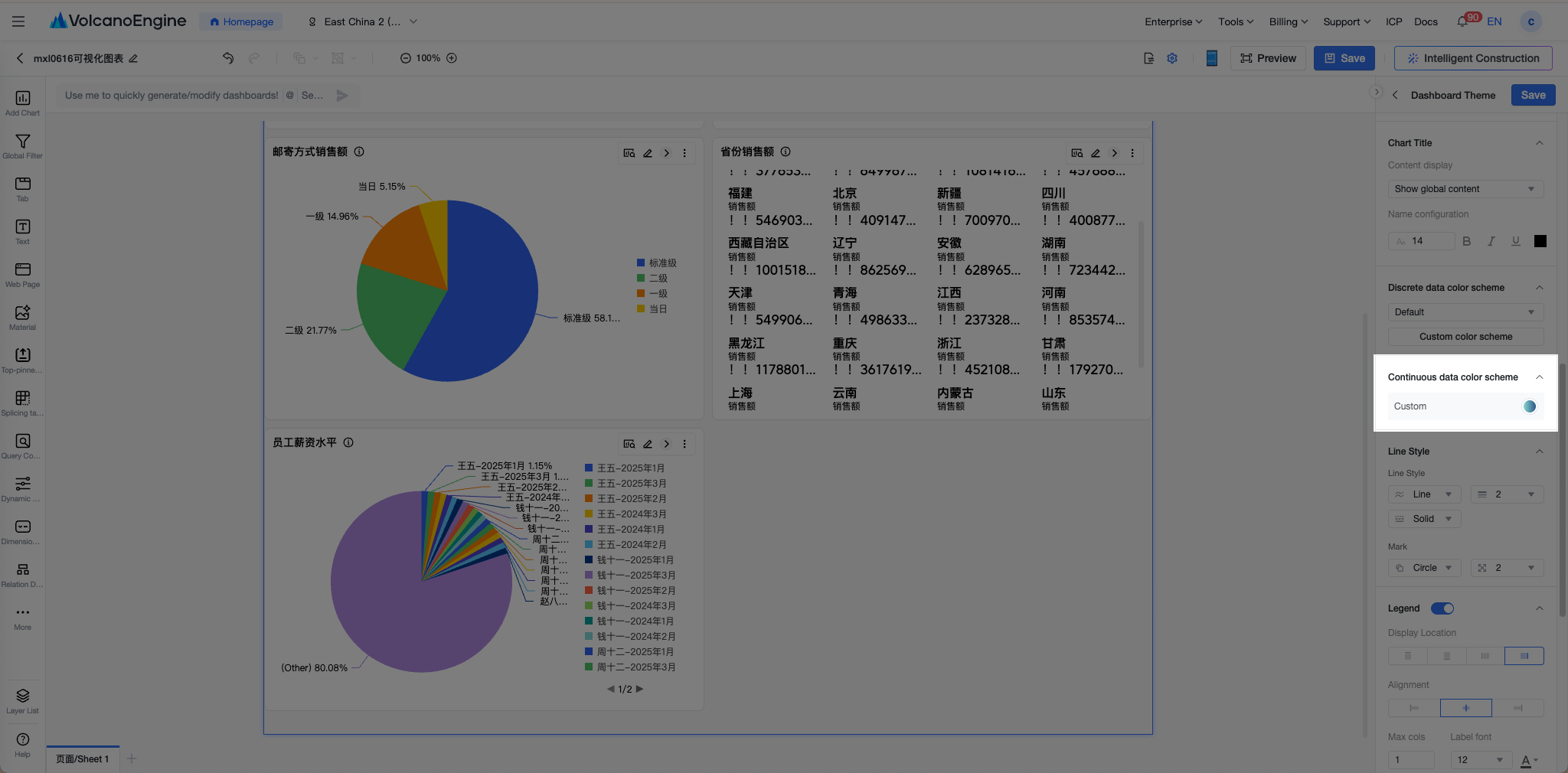Open the Show global content dropdown
Image resolution: width=1568 pixels, height=773 pixels.
point(1465,189)
